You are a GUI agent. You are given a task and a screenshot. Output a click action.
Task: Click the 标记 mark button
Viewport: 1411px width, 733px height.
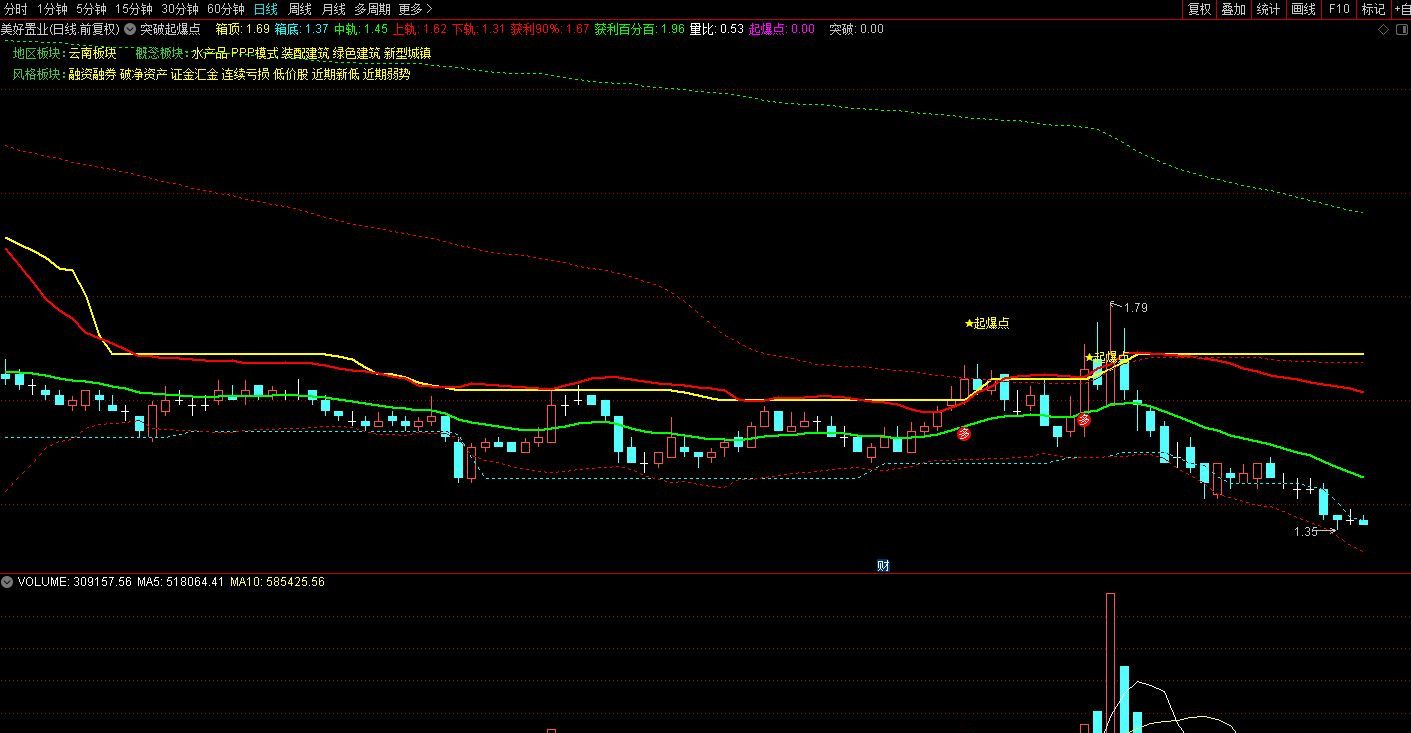(1373, 9)
